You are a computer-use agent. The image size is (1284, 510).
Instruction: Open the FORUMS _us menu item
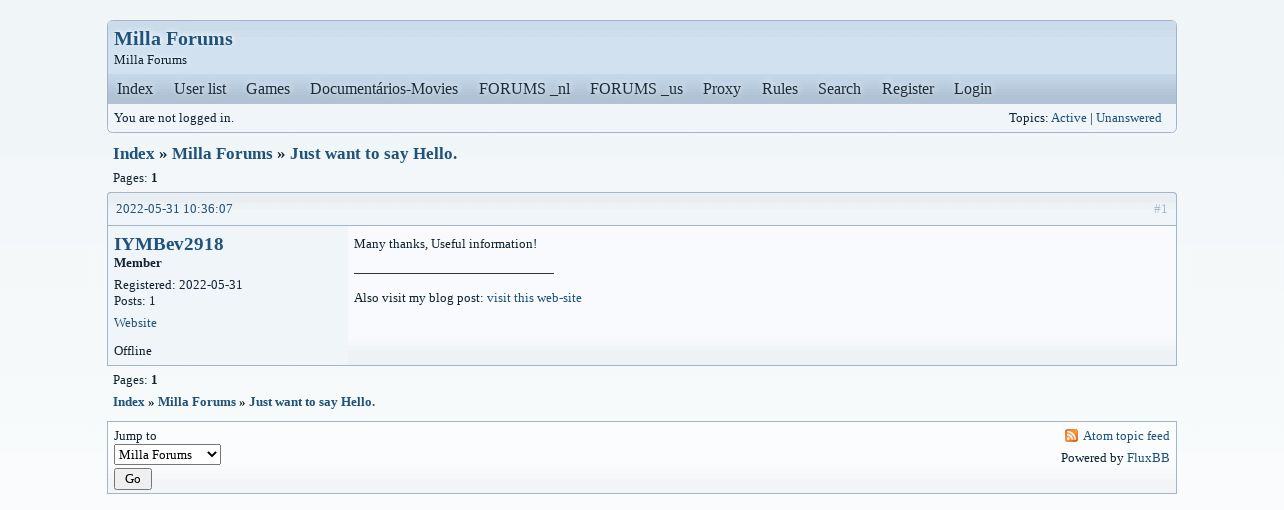pyautogui.click(x=636, y=89)
